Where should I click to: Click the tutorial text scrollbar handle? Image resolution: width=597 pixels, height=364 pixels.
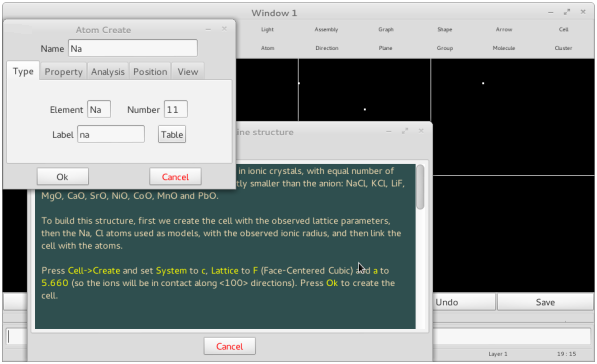pyautogui.click(x=420, y=187)
